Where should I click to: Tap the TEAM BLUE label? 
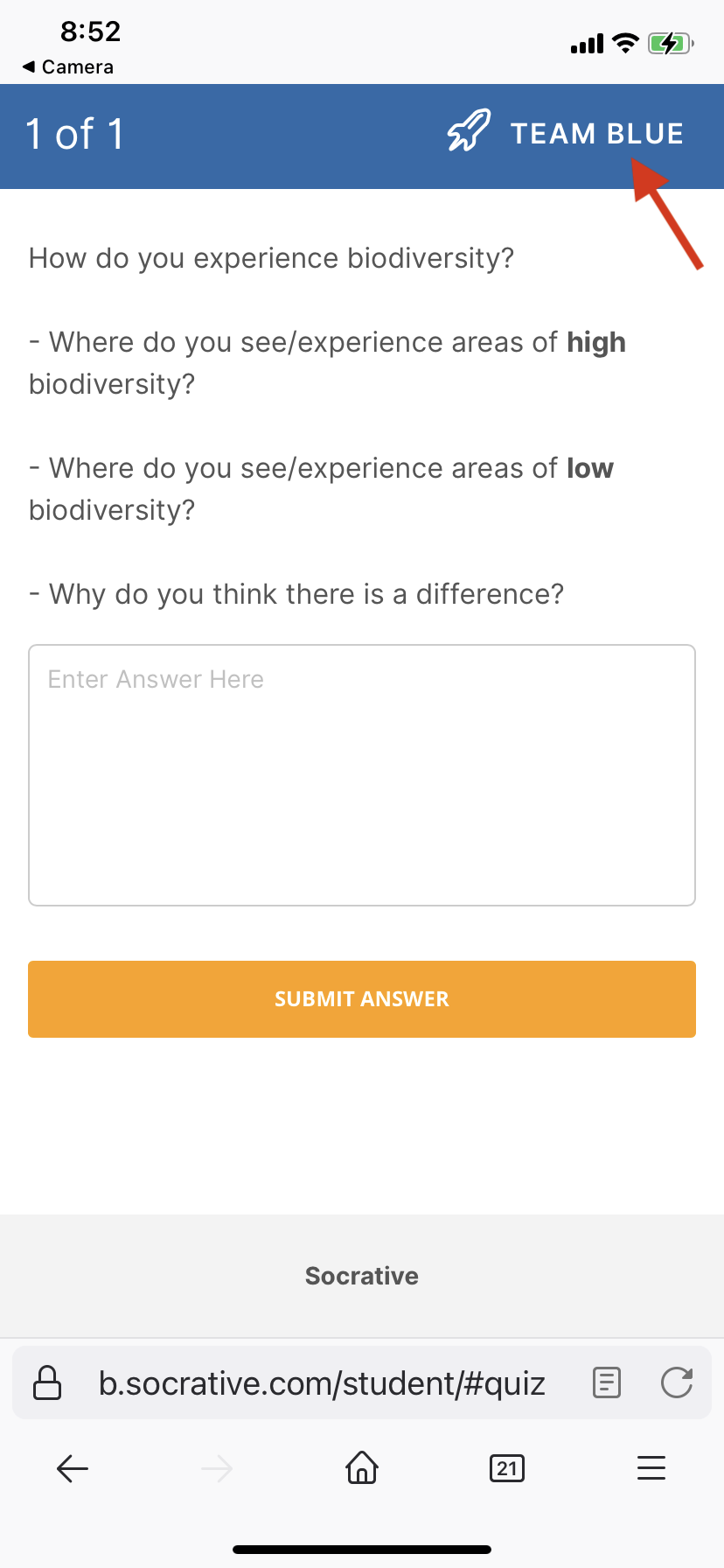[x=596, y=134]
